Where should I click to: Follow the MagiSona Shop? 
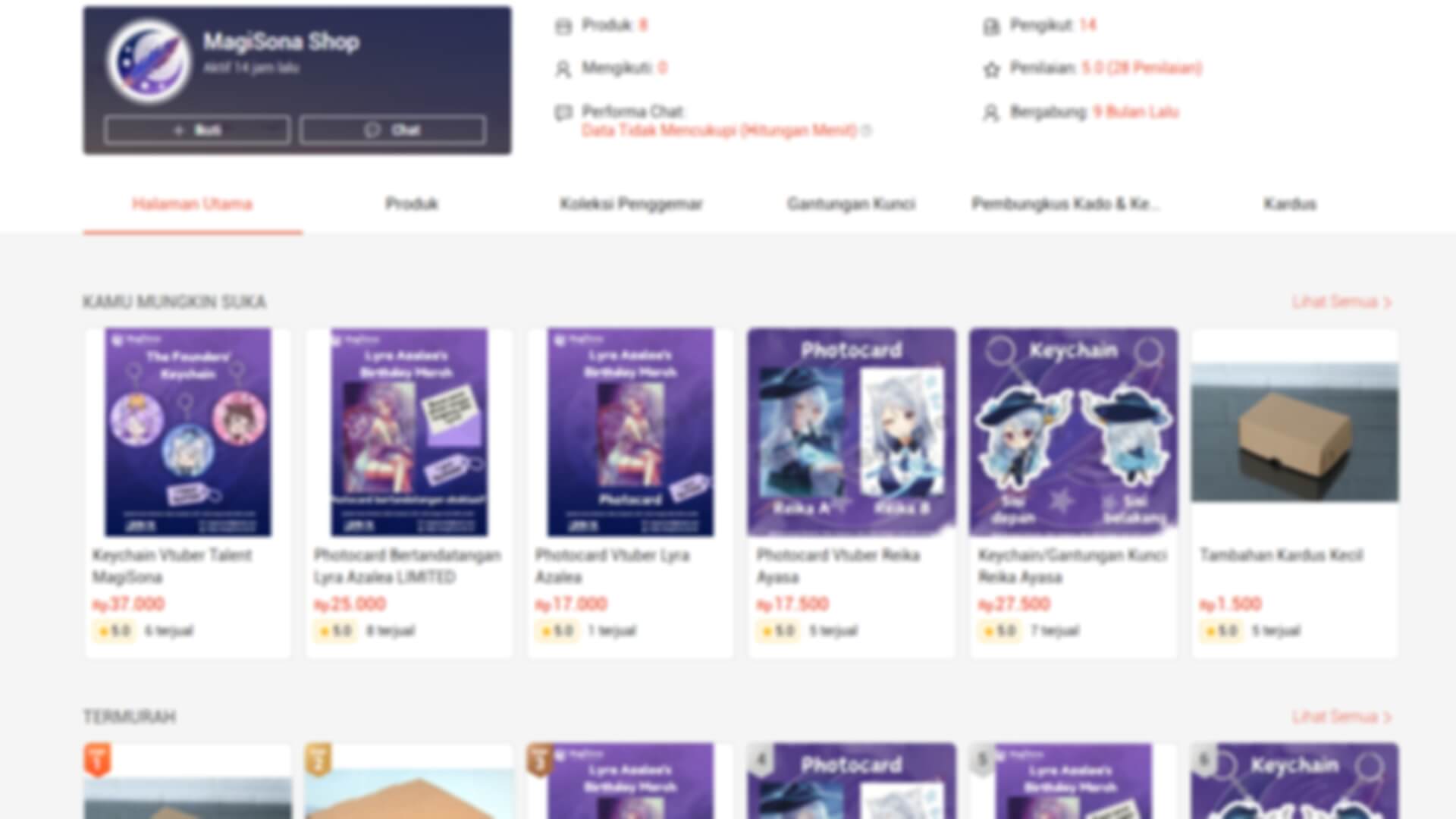(197, 130)
